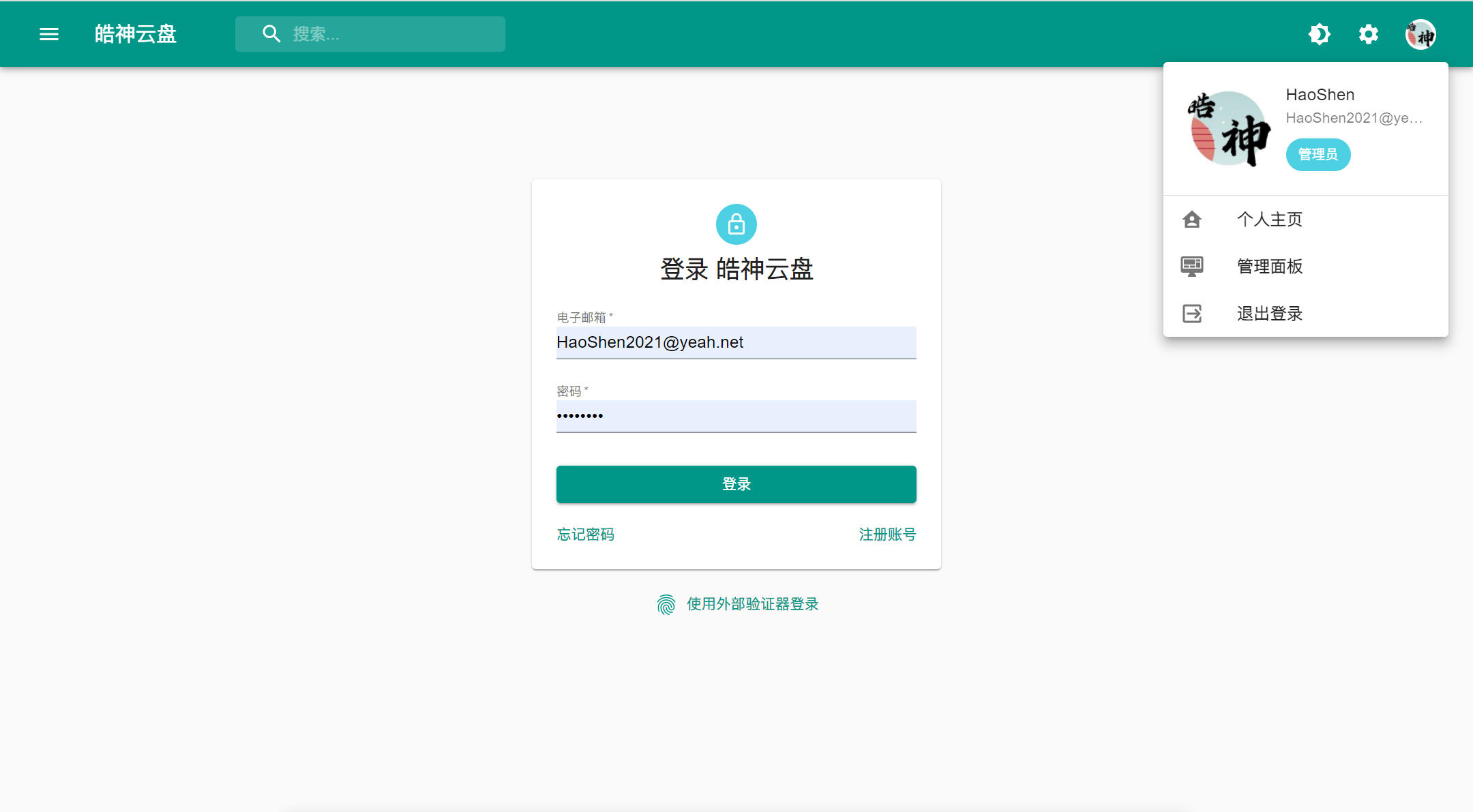Open 管理面板 menu item

pos(1305,267)
